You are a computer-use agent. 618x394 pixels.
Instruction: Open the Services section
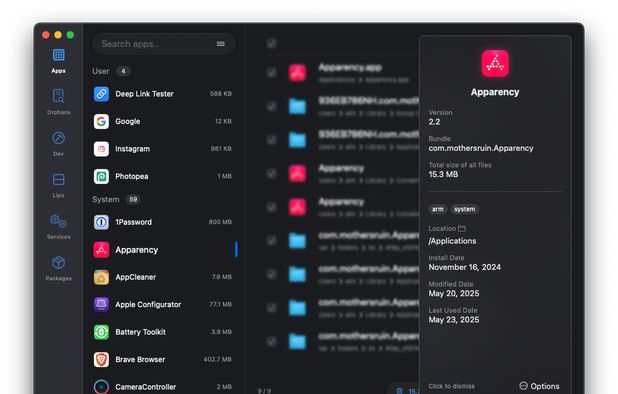tap(58, 227)
